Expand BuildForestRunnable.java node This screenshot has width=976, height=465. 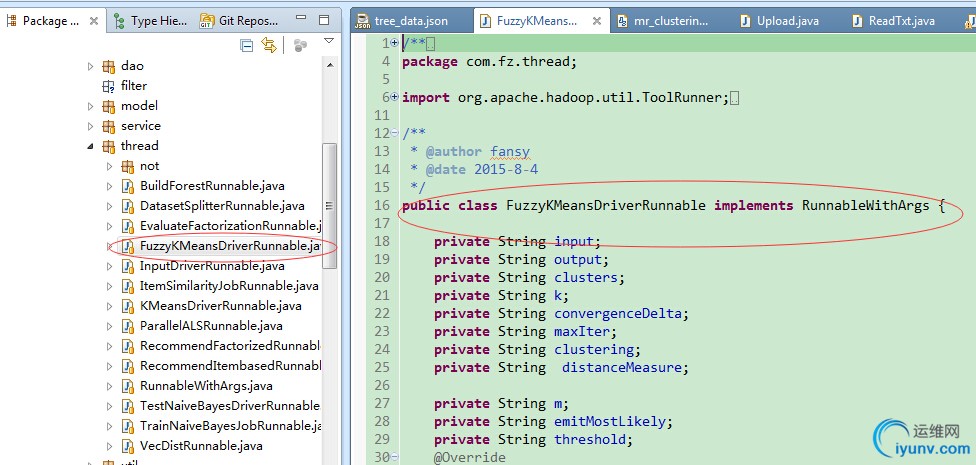click(110, 186)
